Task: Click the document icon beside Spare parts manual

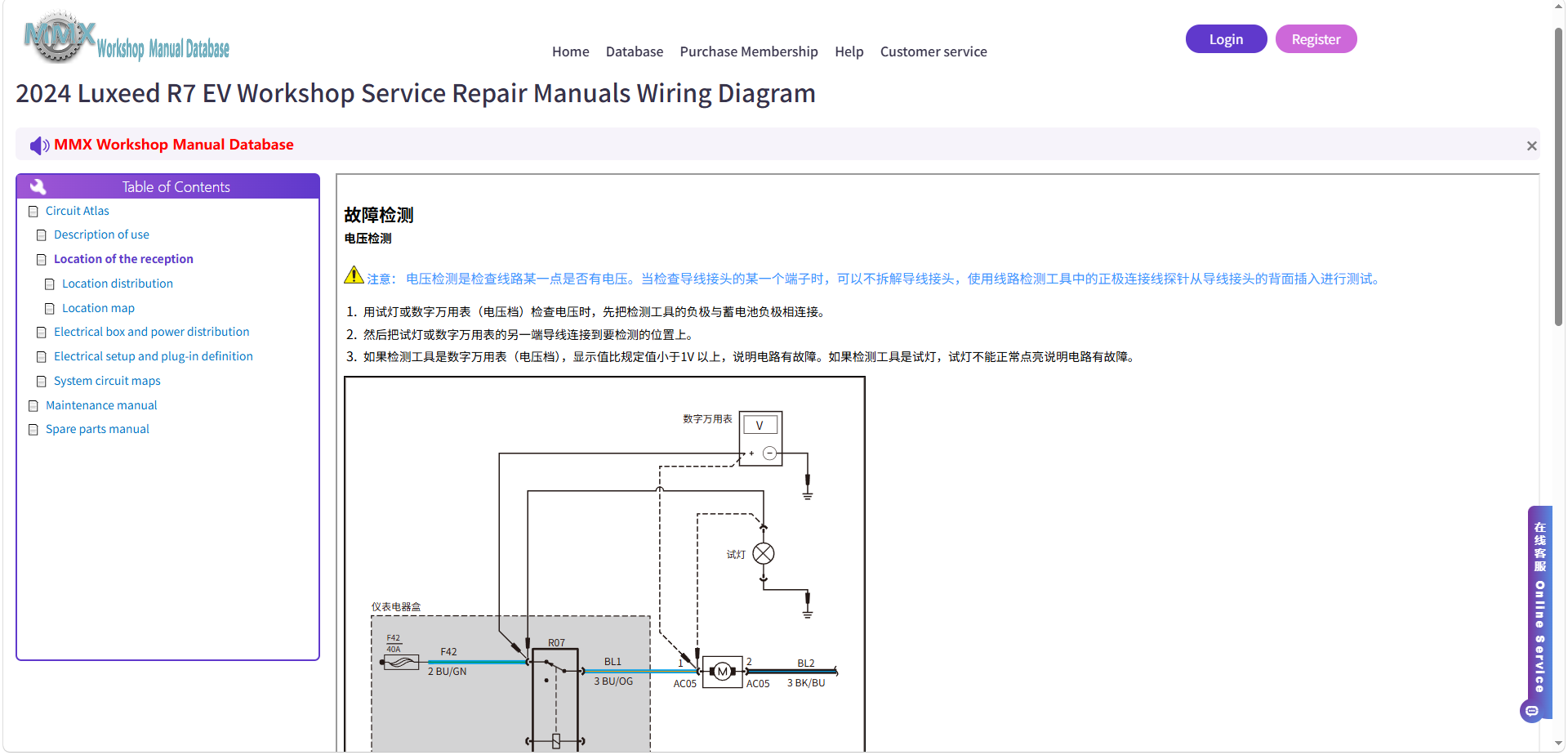Action: (x=33, y=430)
